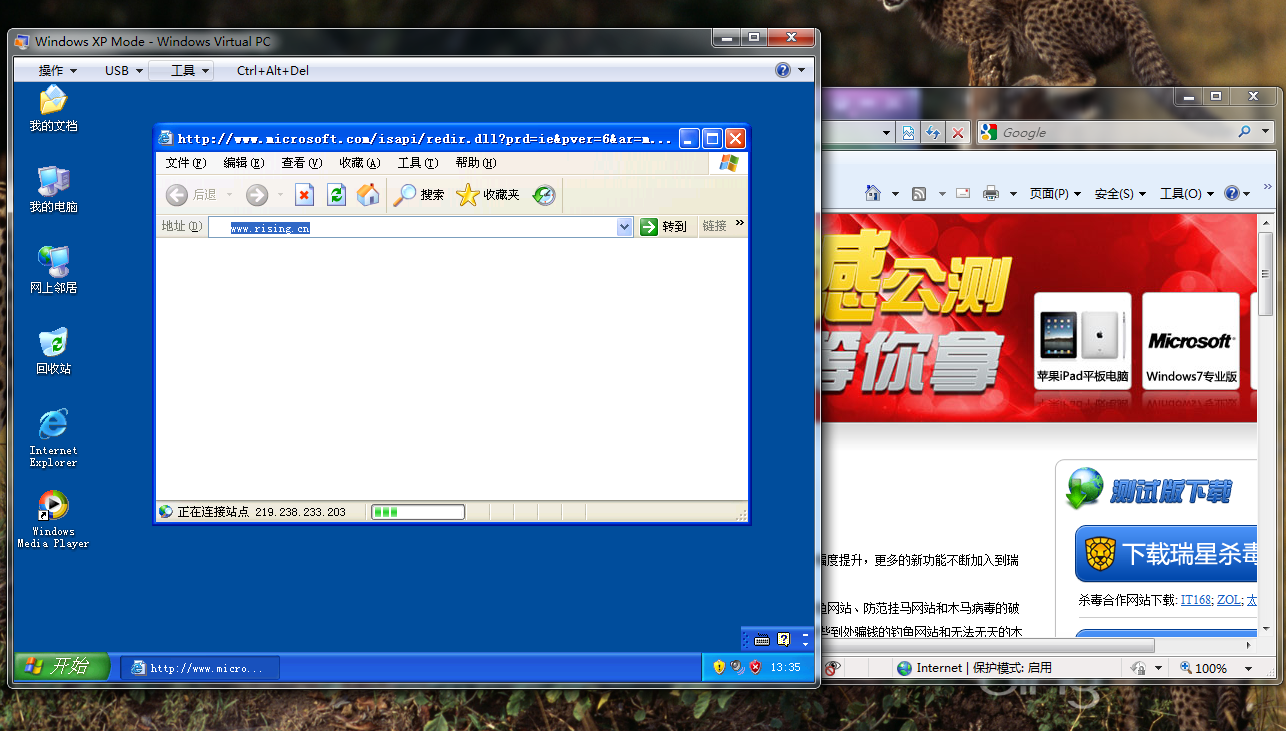Click the 苹果iPad平板电脑 prize thumbnail

pos(1082,340)
